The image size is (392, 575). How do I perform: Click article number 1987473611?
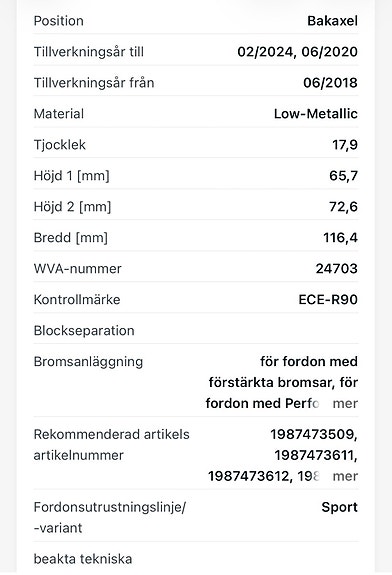click(x=314, y=455)
